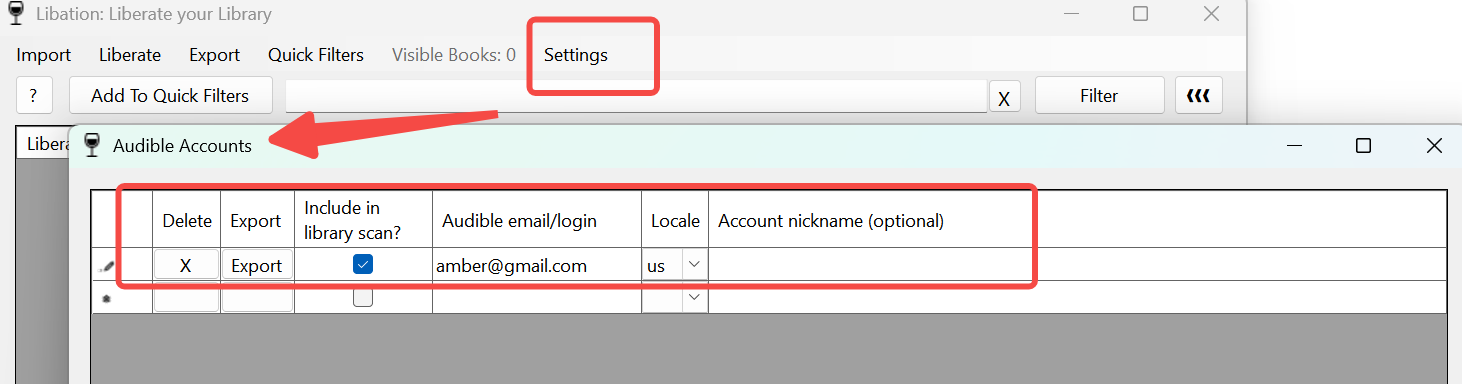Screen dimensions: 1462x384
Task: Click the Delete column header
Action: [x=187, y=220]
